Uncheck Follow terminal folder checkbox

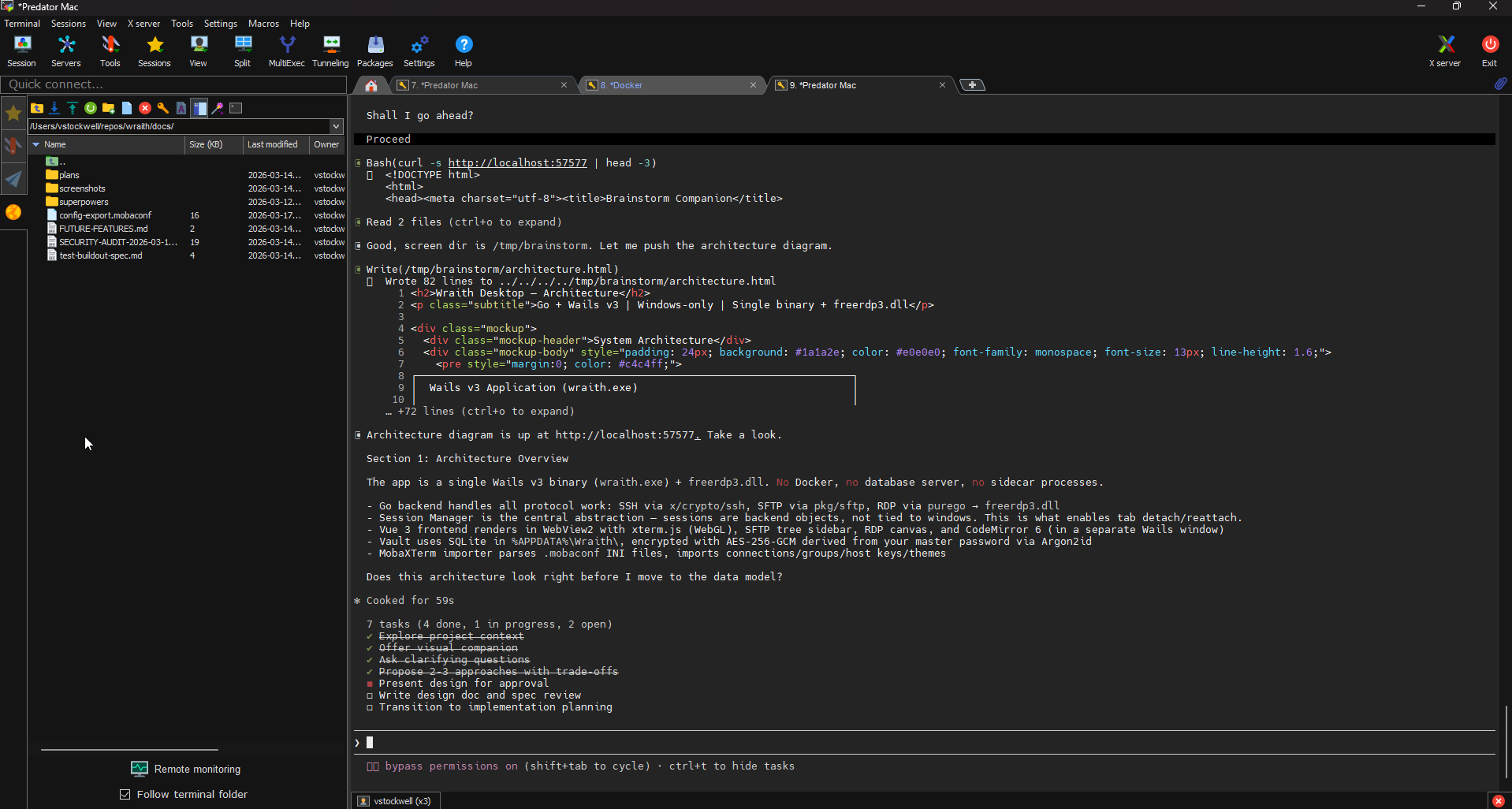[x=125, y=794]
